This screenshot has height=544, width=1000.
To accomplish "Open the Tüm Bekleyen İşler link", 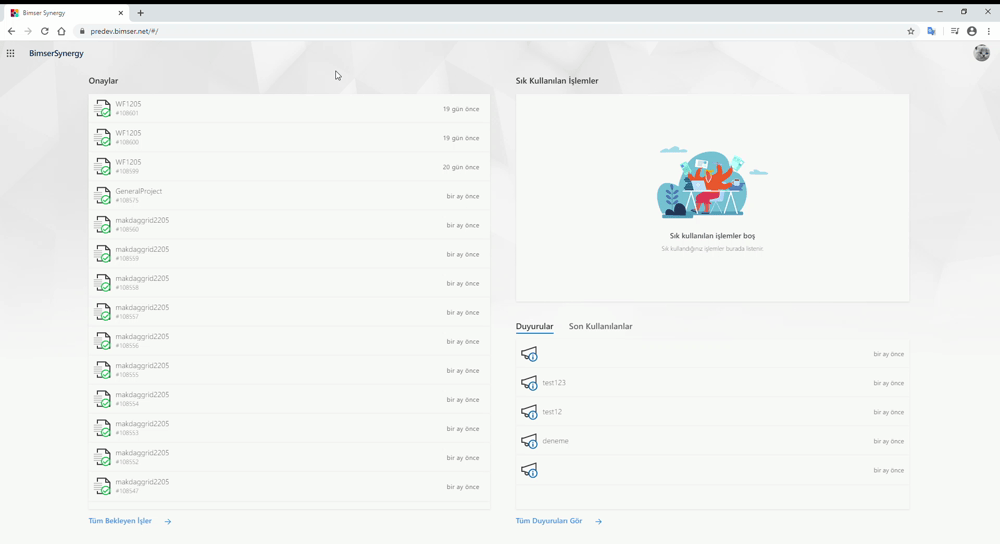I will point(120,521).
